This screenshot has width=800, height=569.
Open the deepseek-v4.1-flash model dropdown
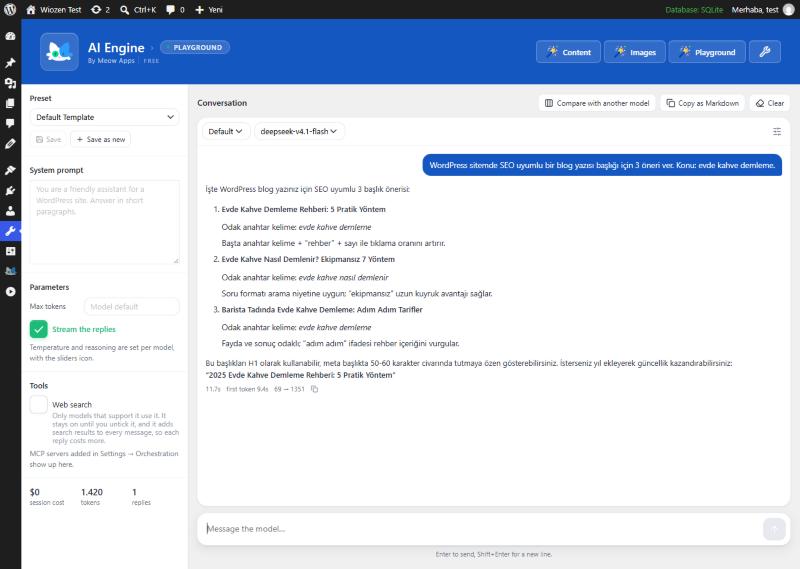(x=299, y=131)
